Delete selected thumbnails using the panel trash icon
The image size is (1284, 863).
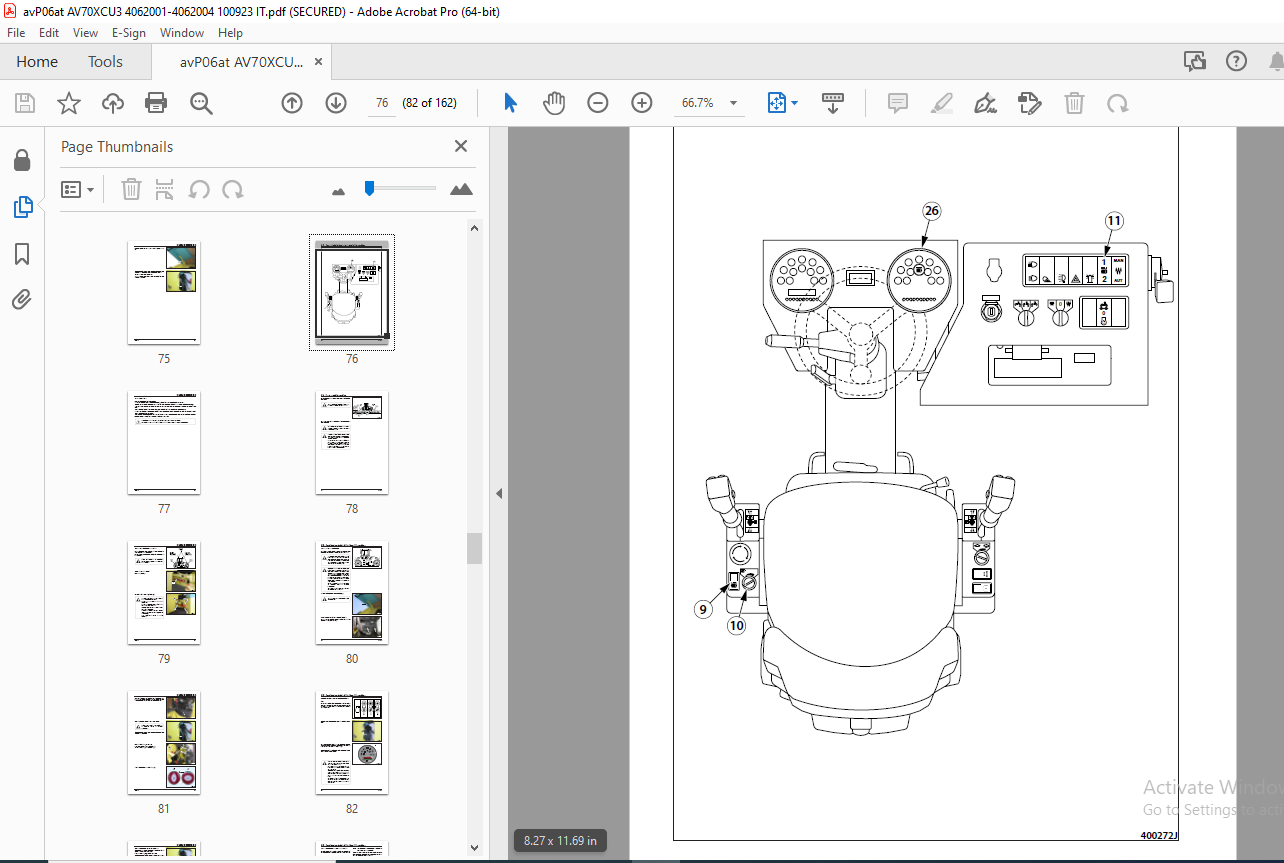(132, 189)
